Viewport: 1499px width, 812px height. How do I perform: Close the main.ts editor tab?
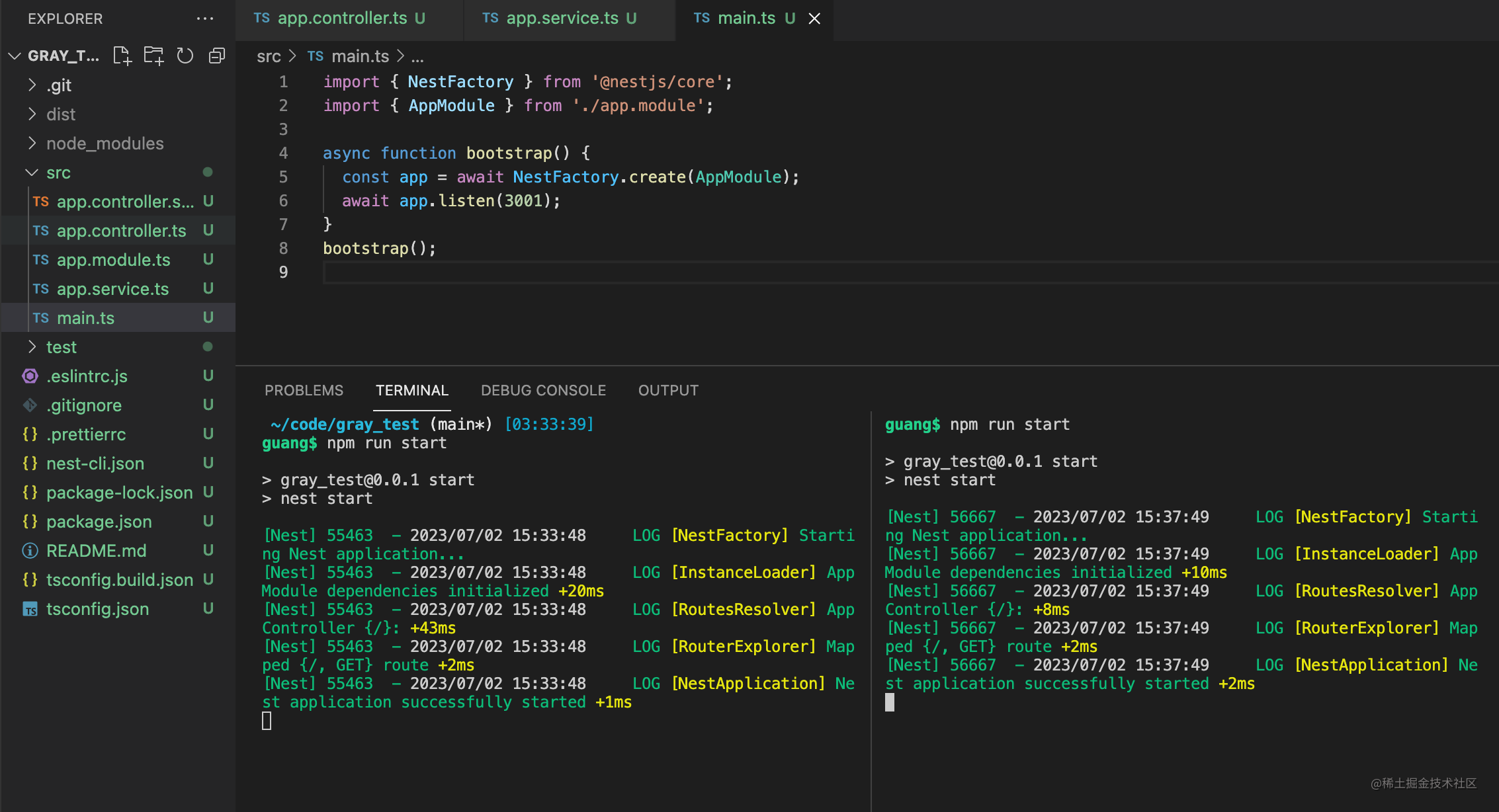[814, 19]
